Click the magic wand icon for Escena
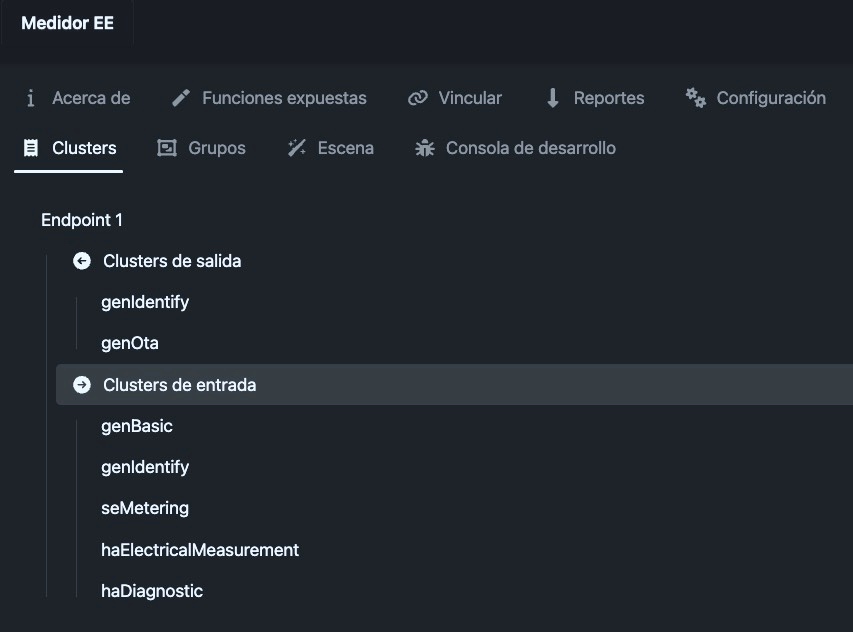853x632 pixels. (x=296, y=148)
